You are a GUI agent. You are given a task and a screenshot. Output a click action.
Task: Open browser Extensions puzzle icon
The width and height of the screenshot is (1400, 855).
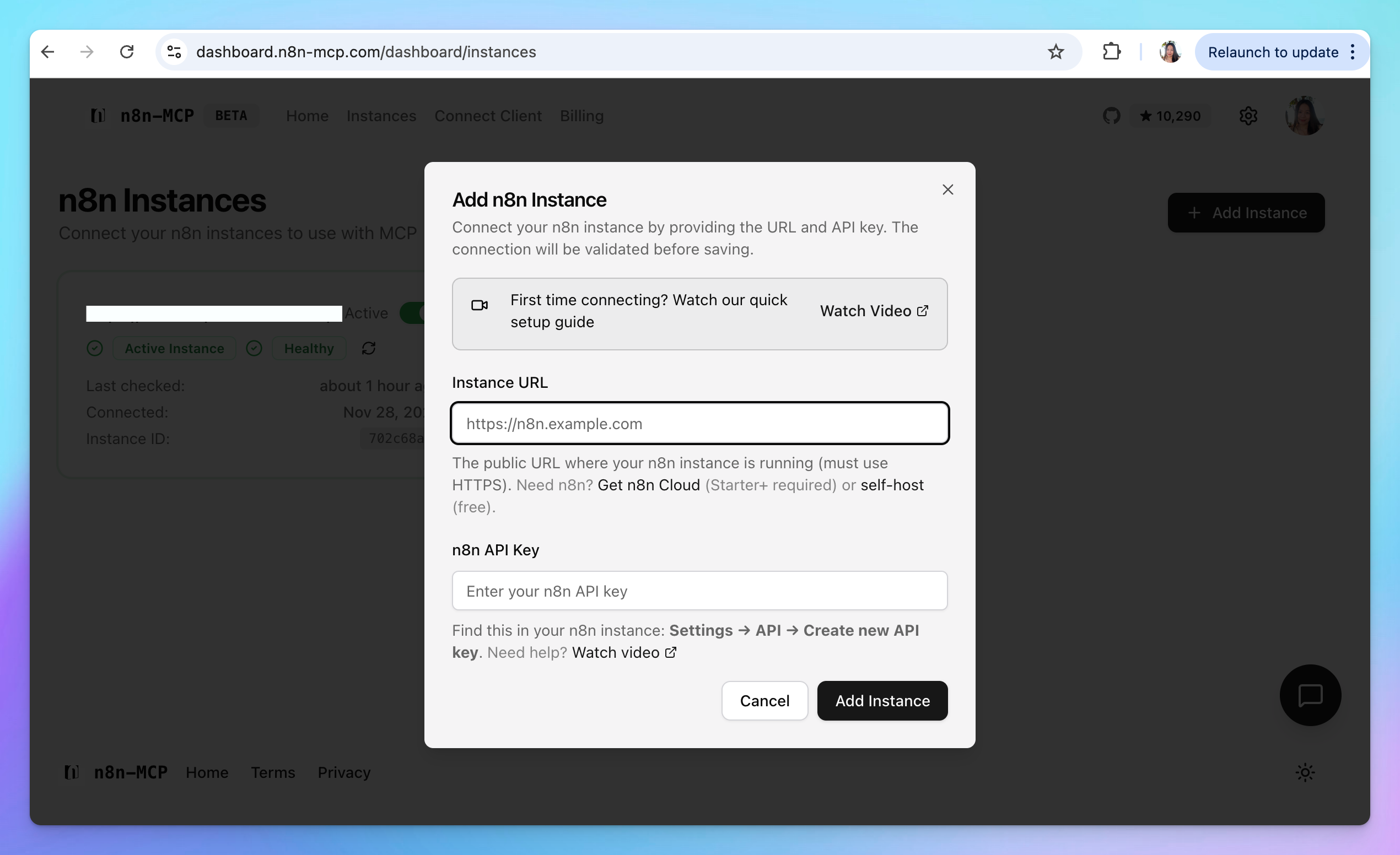coord(1111,52)
